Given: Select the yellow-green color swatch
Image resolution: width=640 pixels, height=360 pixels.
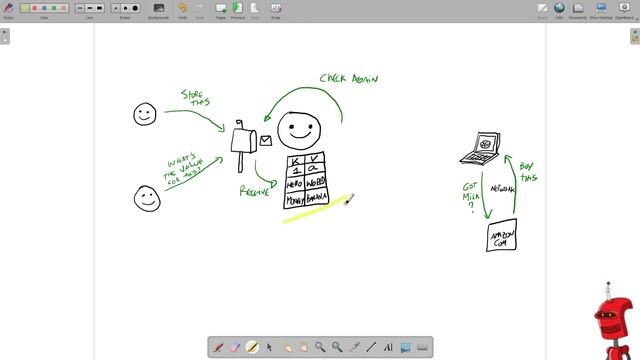Looking at the screenshot, I should tap(25, 8).
